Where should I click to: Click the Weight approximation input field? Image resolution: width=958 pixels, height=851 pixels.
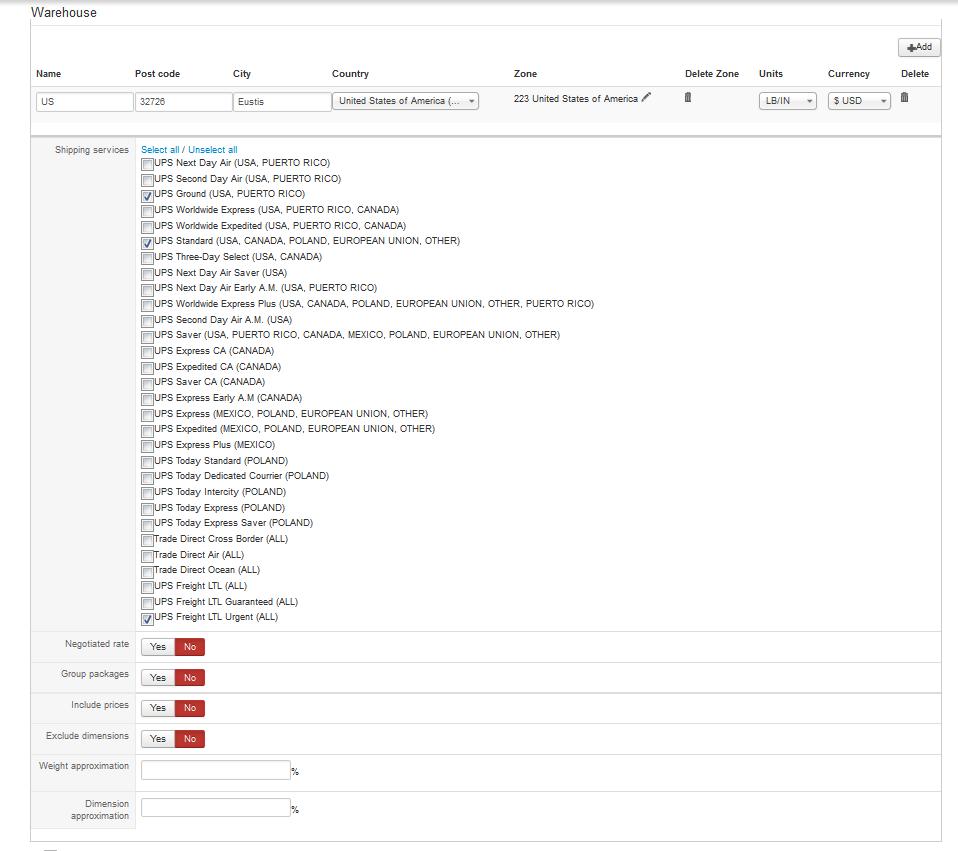click(215, 770)
